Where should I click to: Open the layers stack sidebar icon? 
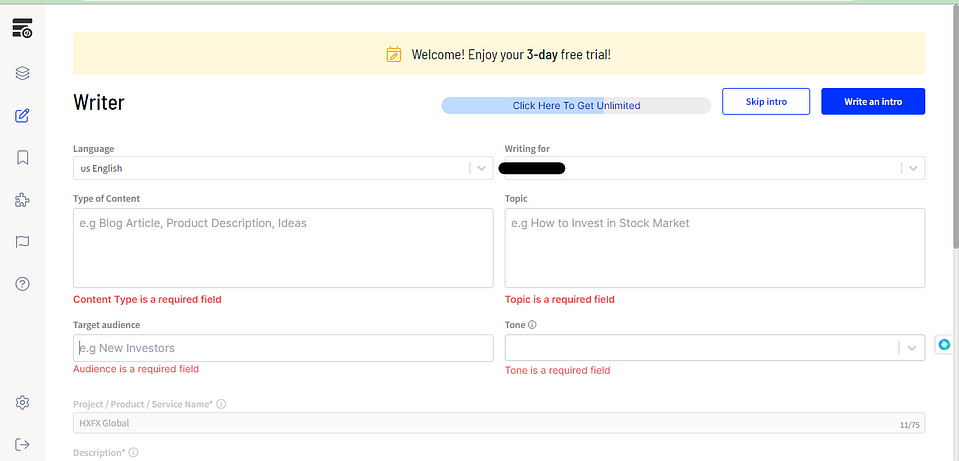tap(22, 73)
